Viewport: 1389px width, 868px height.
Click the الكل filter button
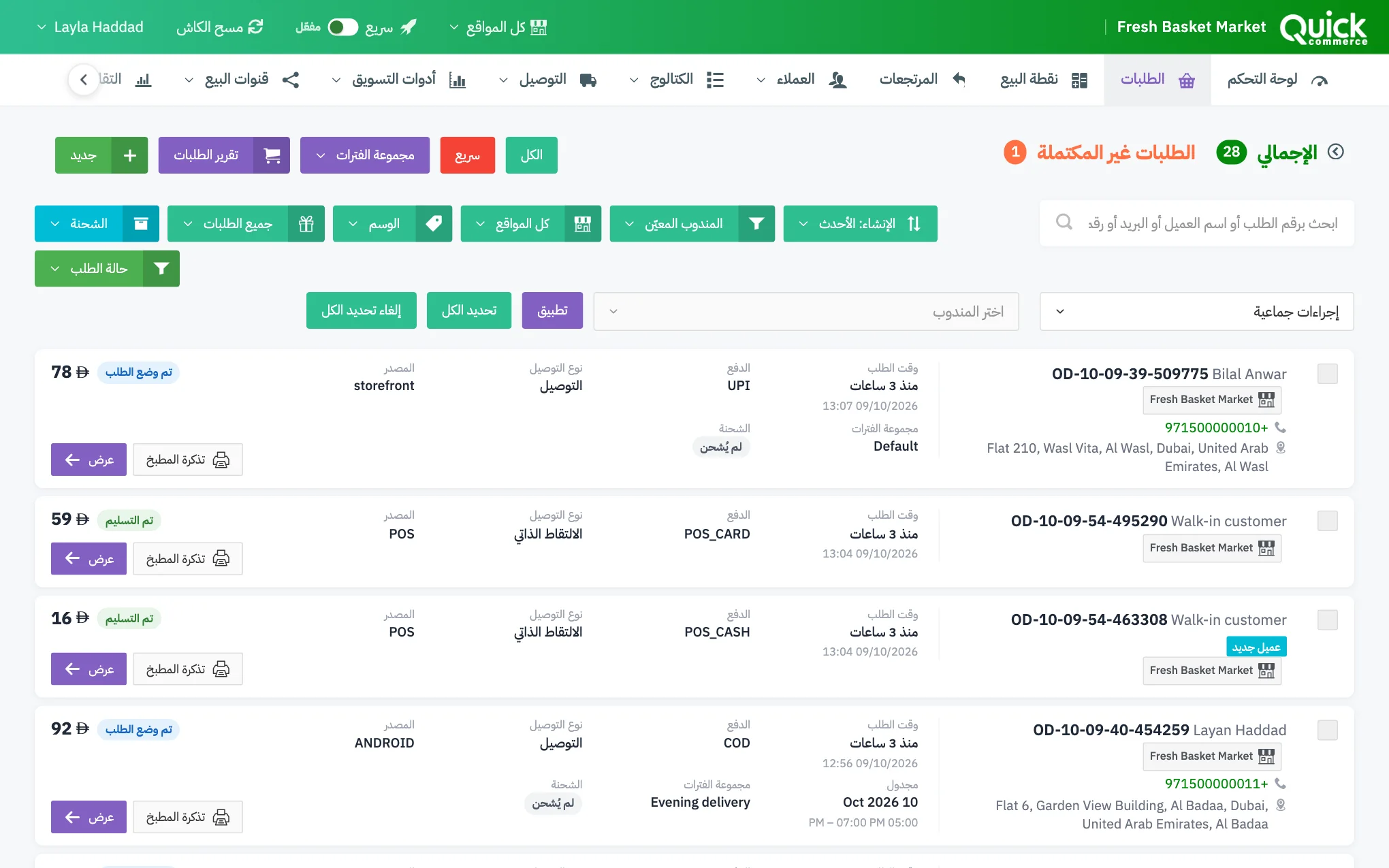pyautogui.click(x=532, y=155)
